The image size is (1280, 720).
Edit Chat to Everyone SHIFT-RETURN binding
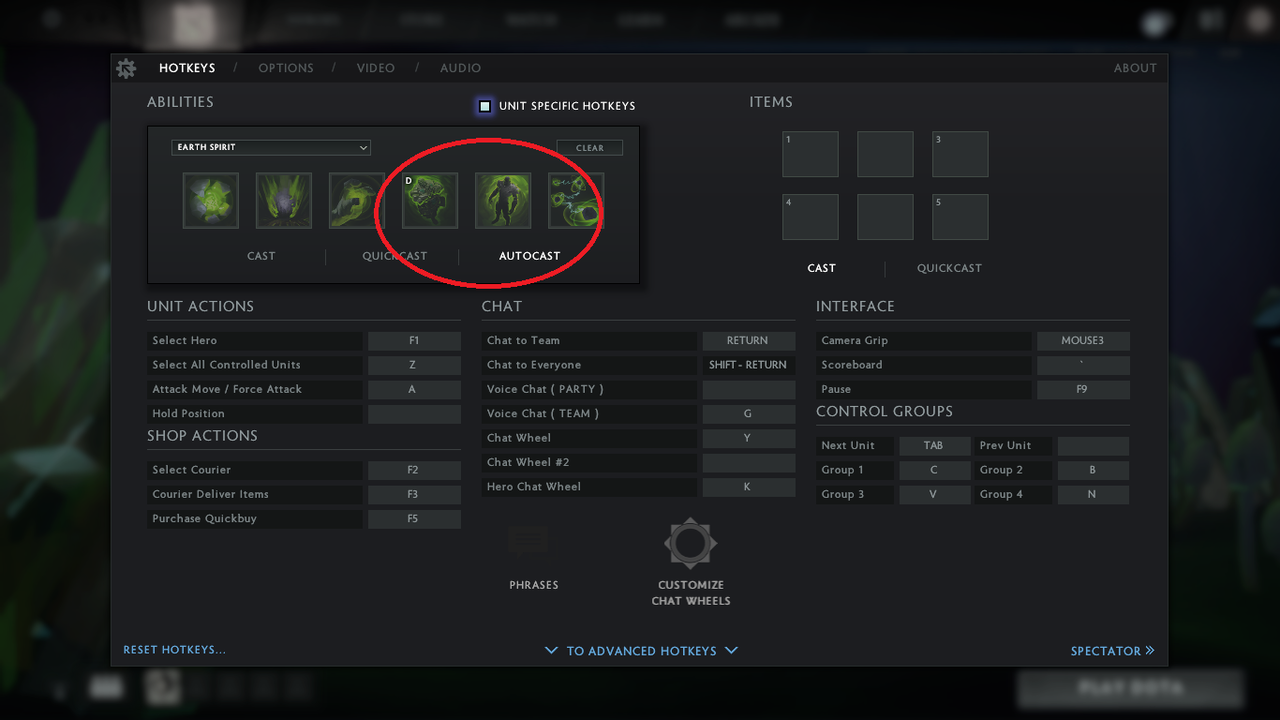[x=749, y=365]
